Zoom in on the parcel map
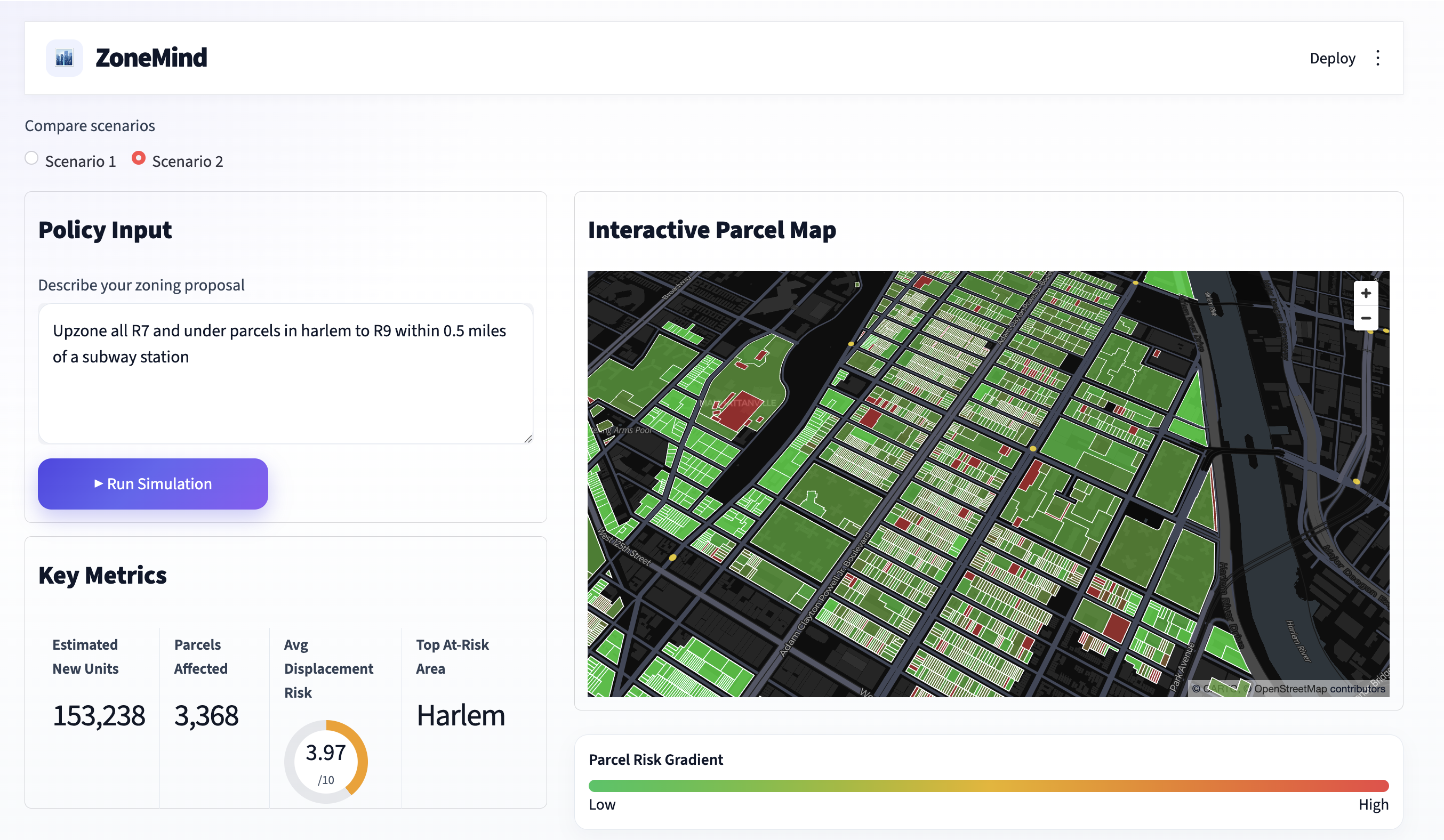The image size is (1444, 840). 1366,293
